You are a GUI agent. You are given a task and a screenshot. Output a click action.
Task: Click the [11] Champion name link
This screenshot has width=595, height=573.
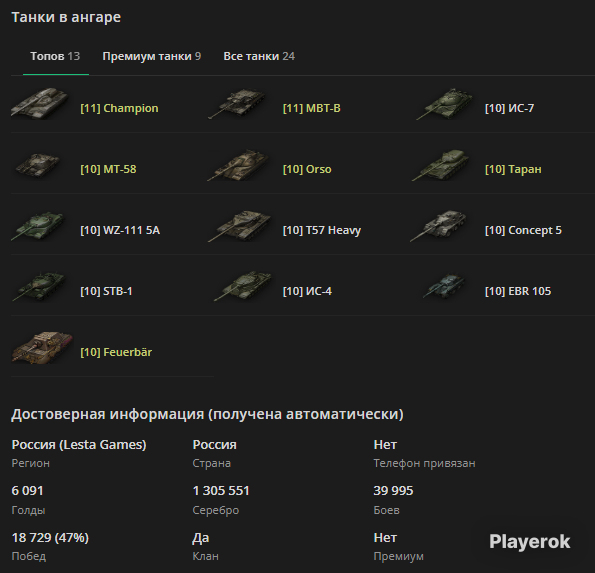119,109
